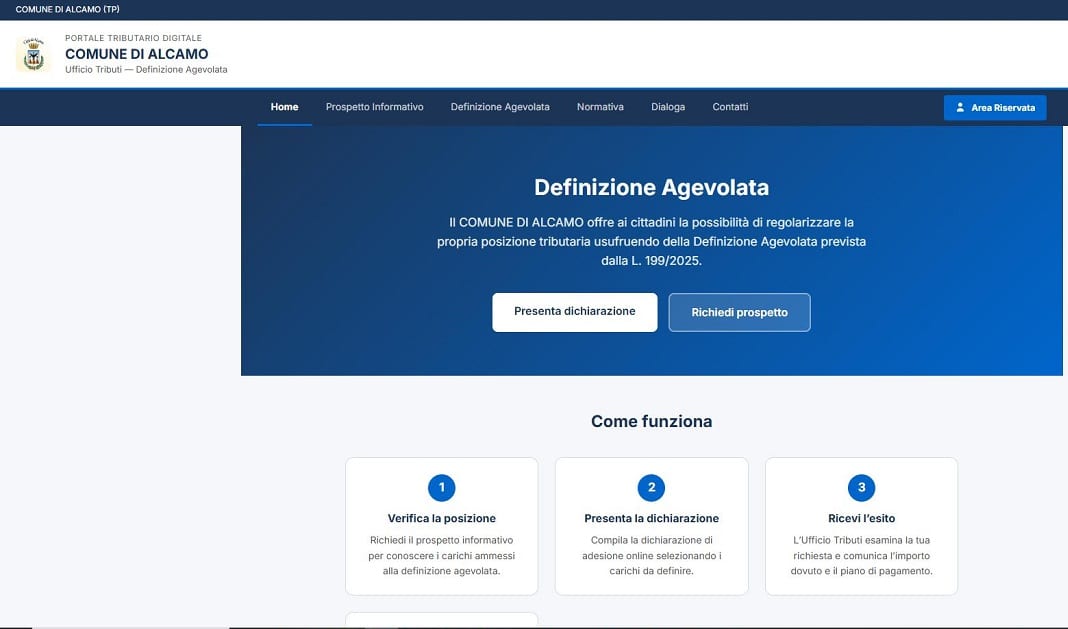Click the 'L'Ufficio Tributi esamina' description text
This screenshot has height=629, width=1068.
click(861, 555)
